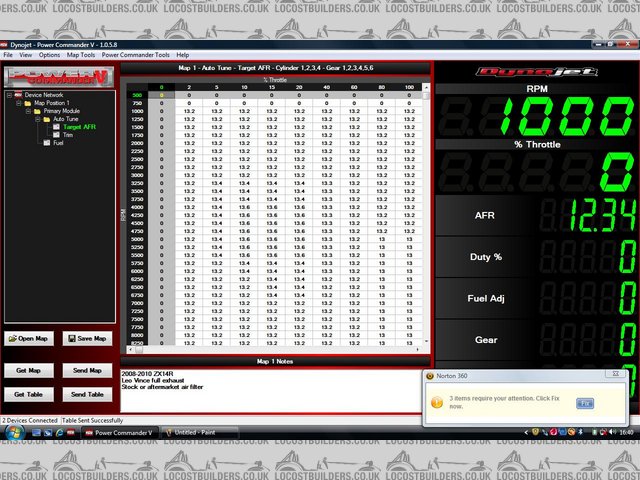Click cell at 1000 RPM, 2% throttle
640x480 pixels.
[x=189, y=111]
